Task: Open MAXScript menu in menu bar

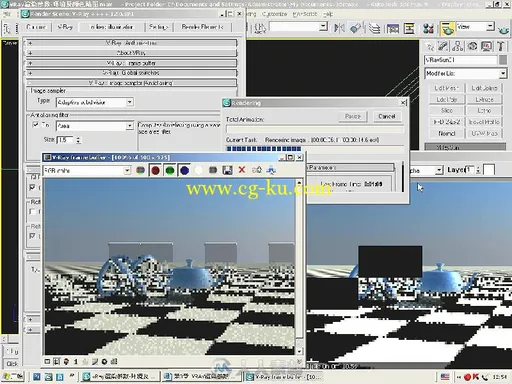Action: (x=305, y=14)
